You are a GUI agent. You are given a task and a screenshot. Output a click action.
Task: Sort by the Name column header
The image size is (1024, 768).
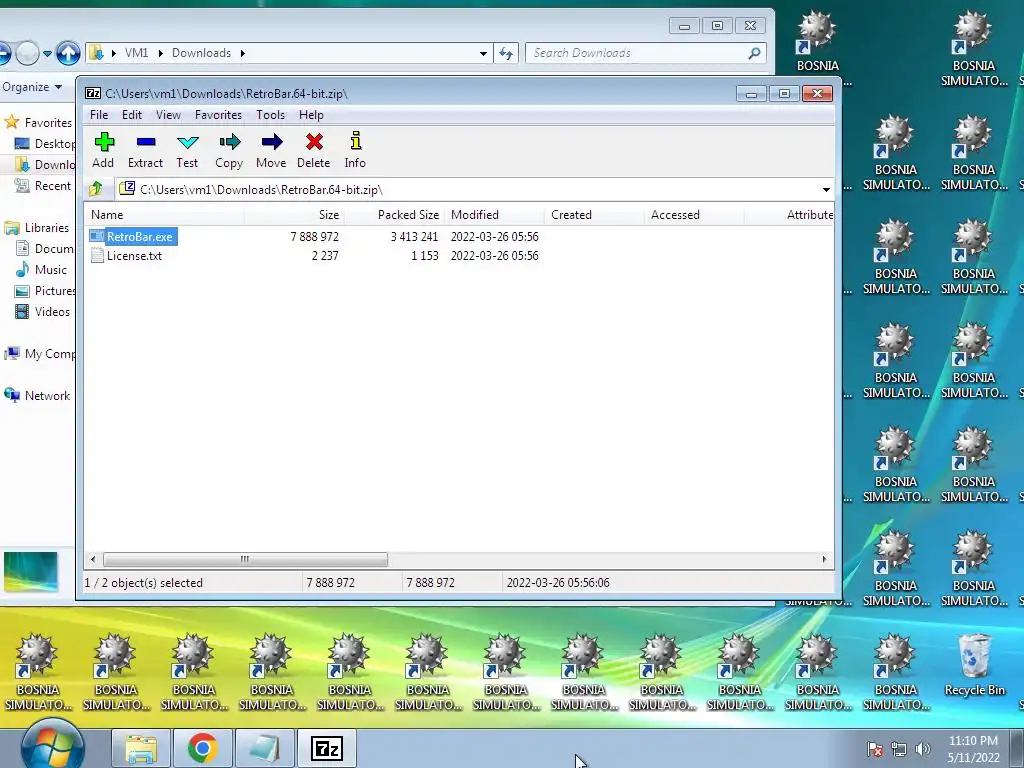pyautogui.click(x=164, y=215)
